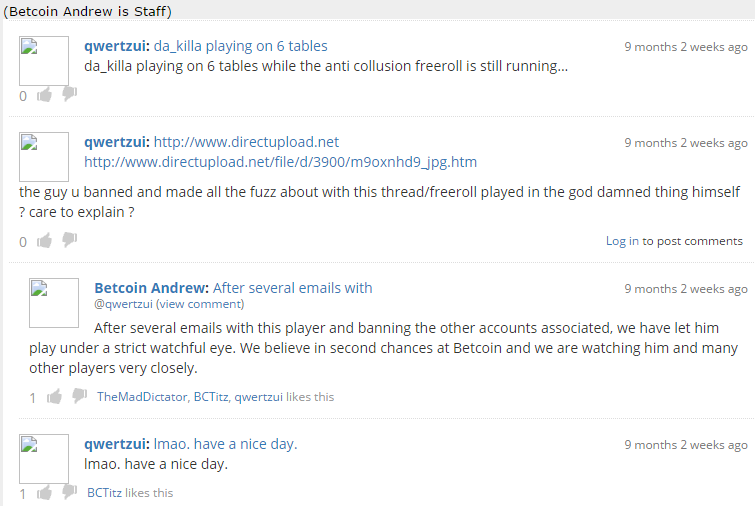Like the 'lmao. have a nice day' comment
The image size is (755, 506).
point(44,493)
